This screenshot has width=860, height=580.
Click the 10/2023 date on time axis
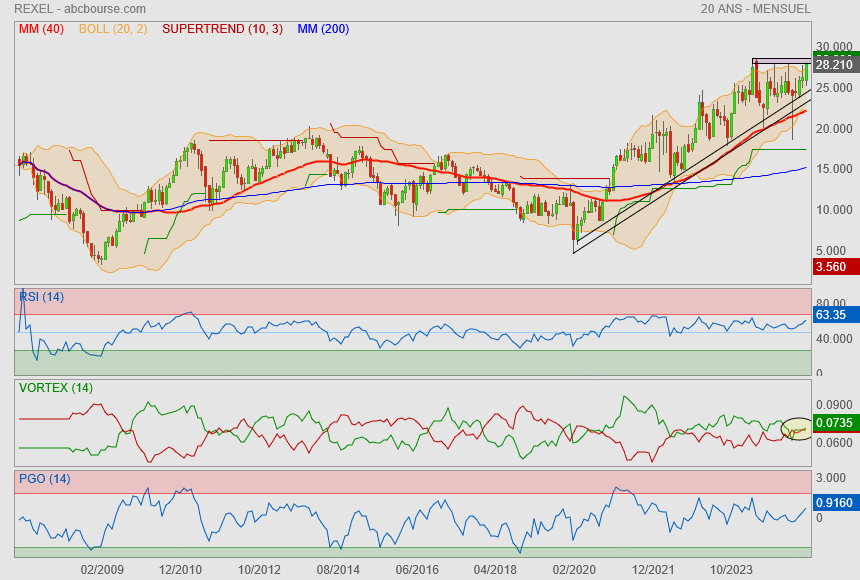pos(731,569)
